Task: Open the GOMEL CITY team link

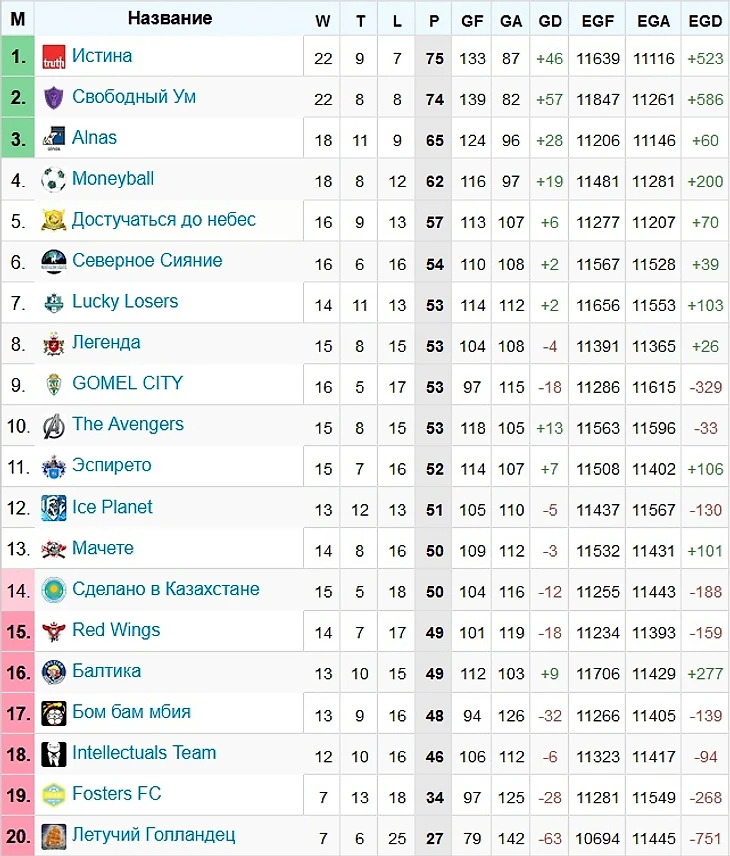Action: pos(127,383)
